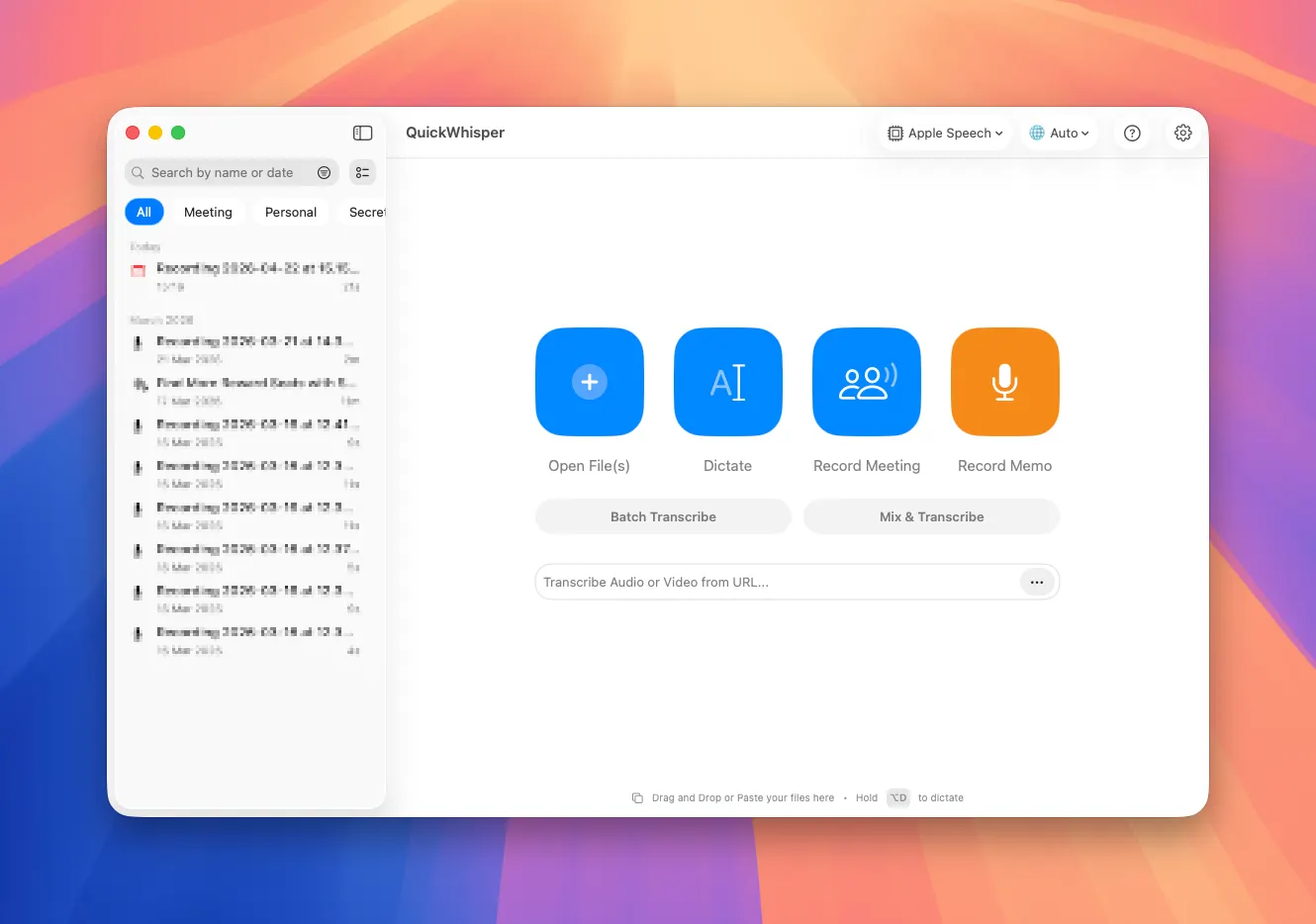
Task: Expand the Apple Speech model dropdown
Action: coord(945,133)
